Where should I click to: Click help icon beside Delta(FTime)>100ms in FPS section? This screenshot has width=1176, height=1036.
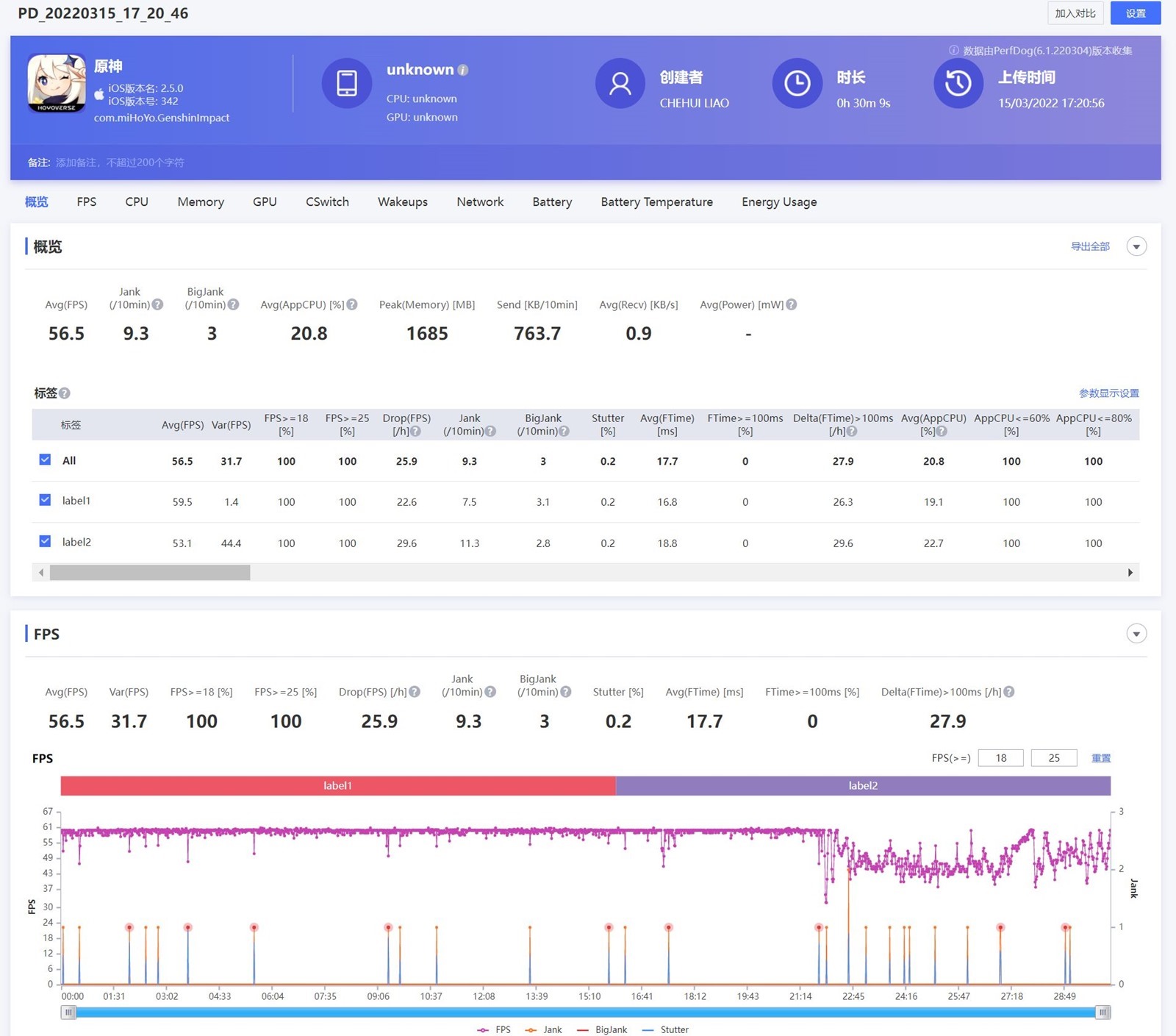click(1009, 692)
